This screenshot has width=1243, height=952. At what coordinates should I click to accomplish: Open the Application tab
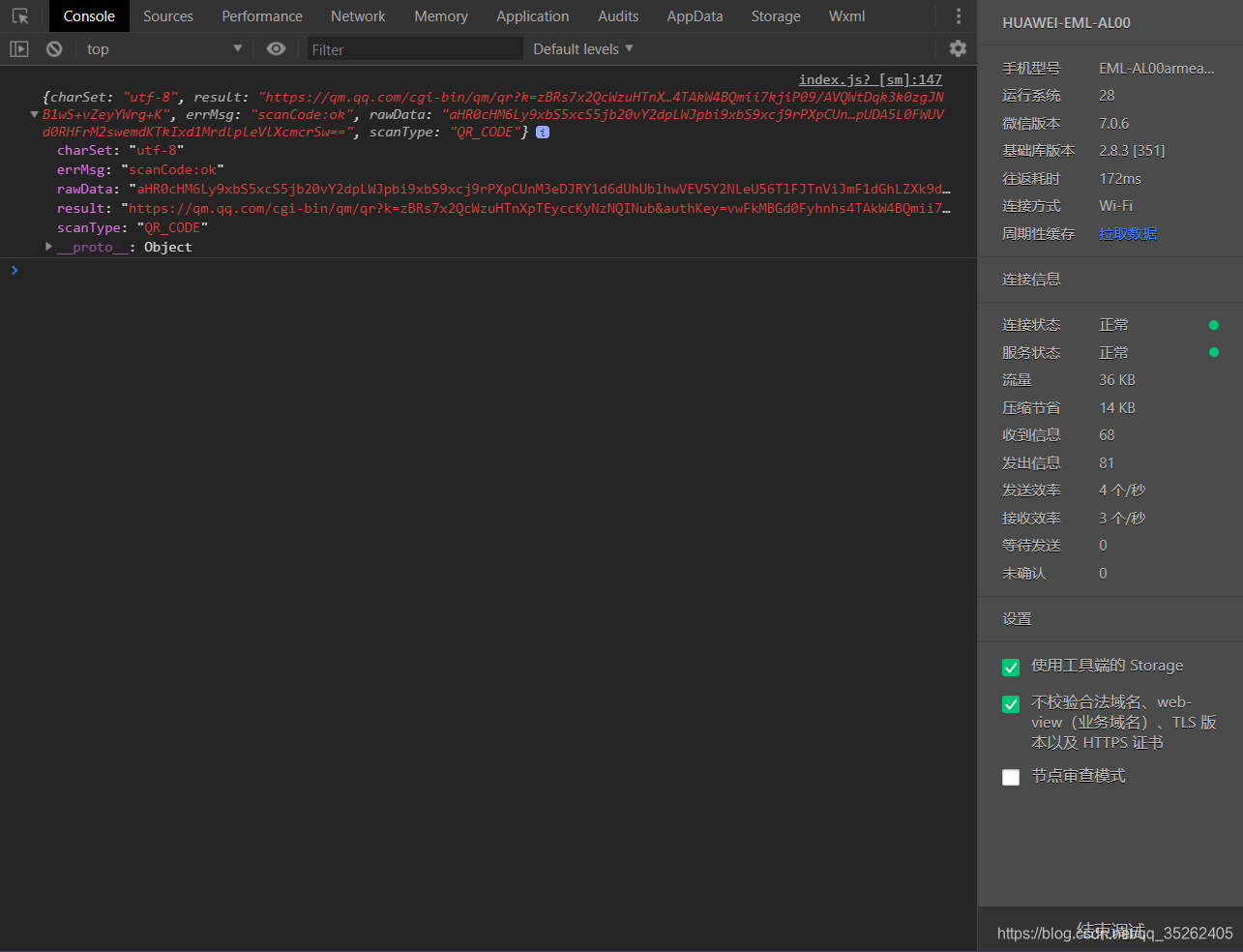pos(533,16)
